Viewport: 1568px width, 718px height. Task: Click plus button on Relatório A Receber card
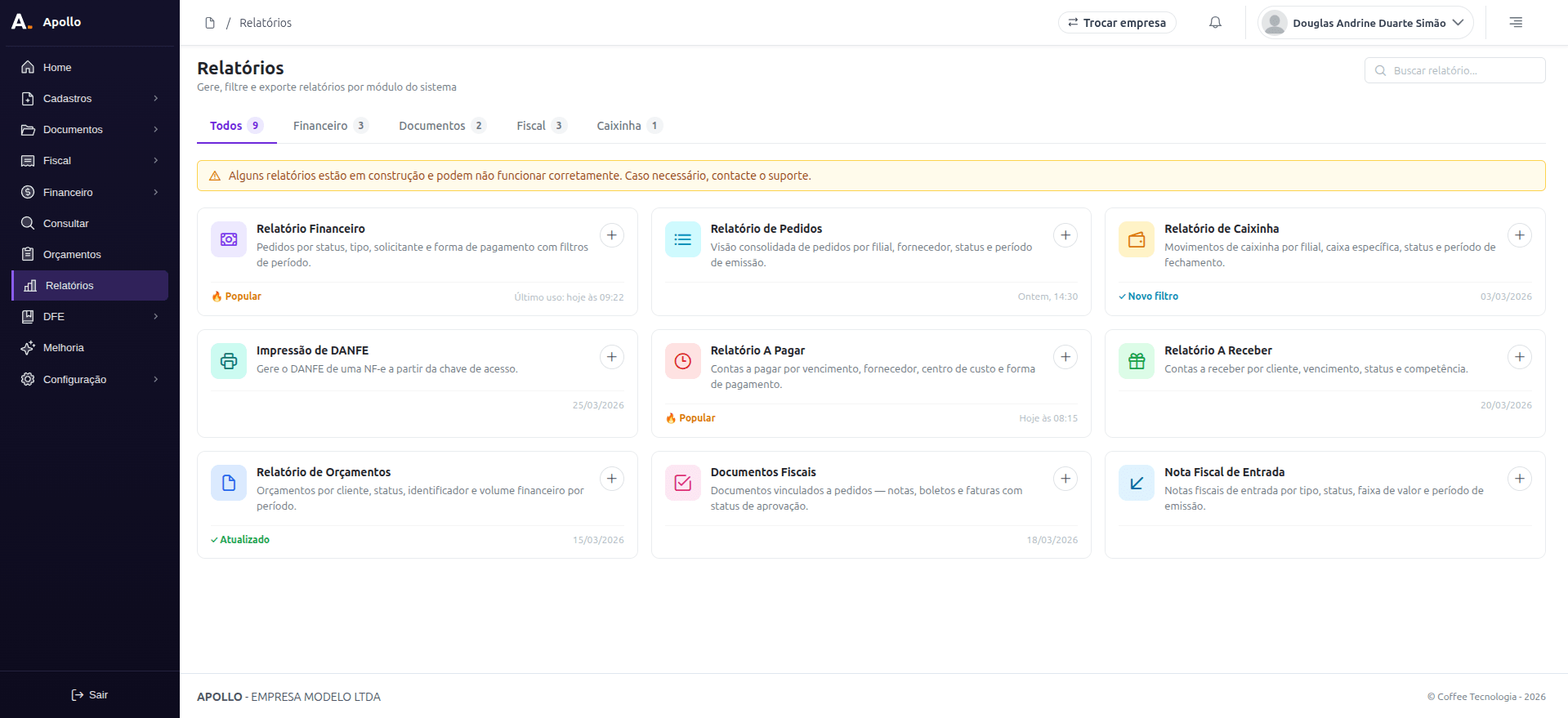point(1520,357)
